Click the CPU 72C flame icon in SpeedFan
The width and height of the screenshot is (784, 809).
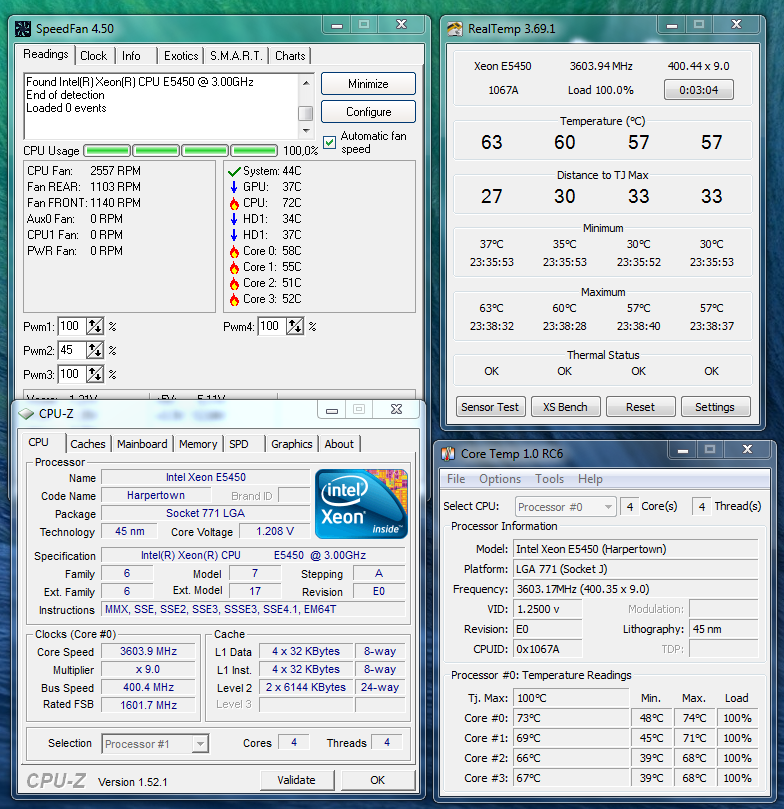(x=234, y=203)
